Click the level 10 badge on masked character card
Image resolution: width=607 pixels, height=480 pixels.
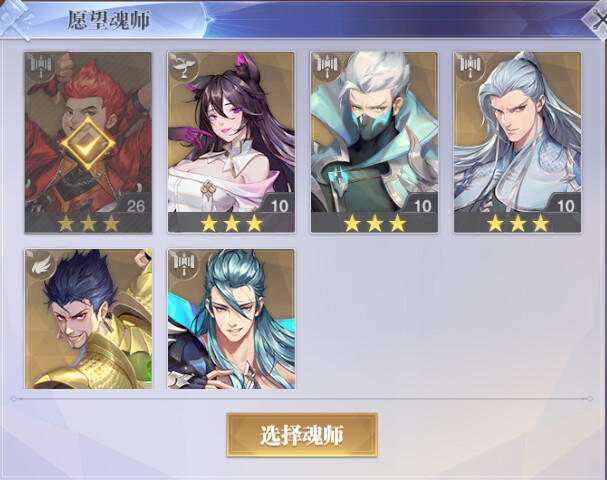(422, 206)
